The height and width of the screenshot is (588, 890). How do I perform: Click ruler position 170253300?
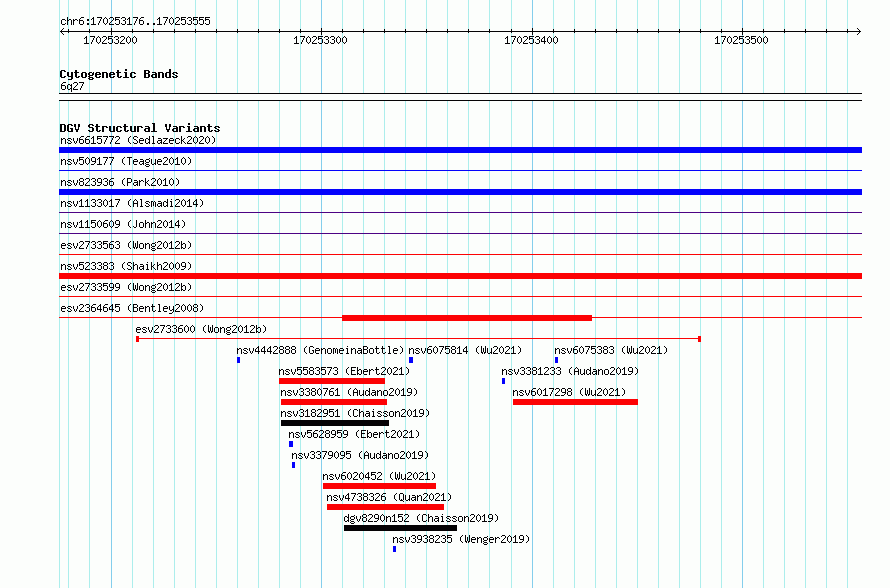click(x=320, y=40)
